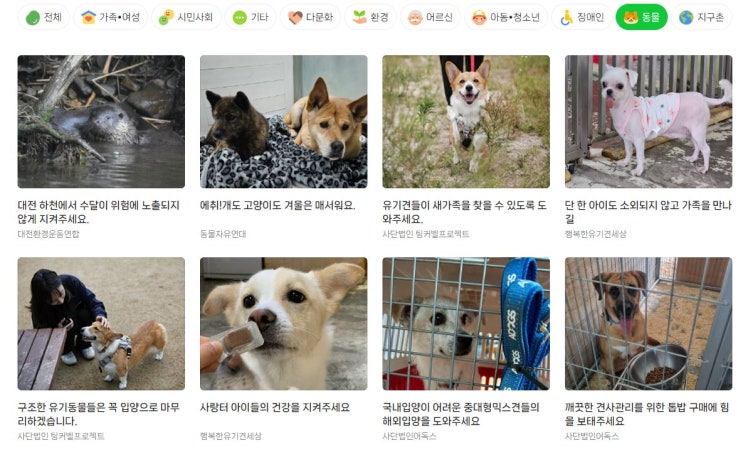Open the 유기견들이 새가족을 찾을 수 있도록 title
This screenshot has height=460, width=743.
click(x=464, y=212)
